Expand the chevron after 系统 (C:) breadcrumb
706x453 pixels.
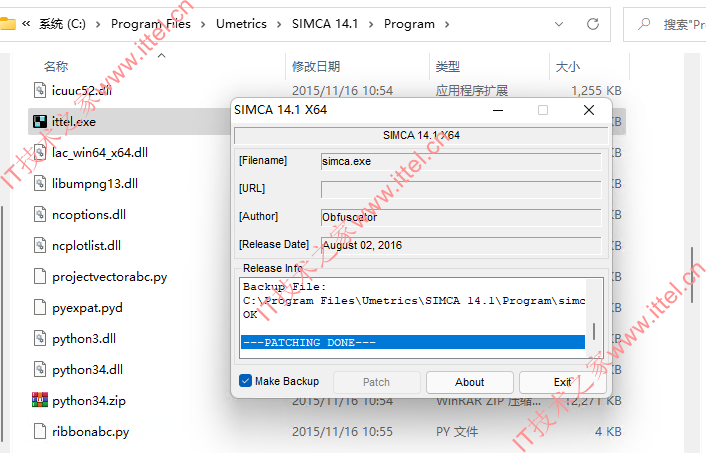click(98, 24)
